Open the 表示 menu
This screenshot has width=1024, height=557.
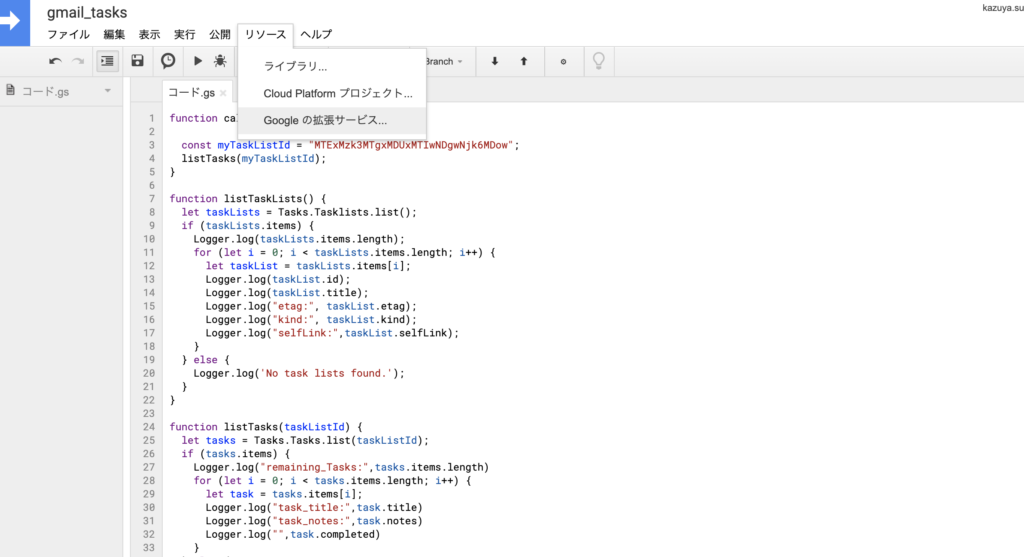149,34
